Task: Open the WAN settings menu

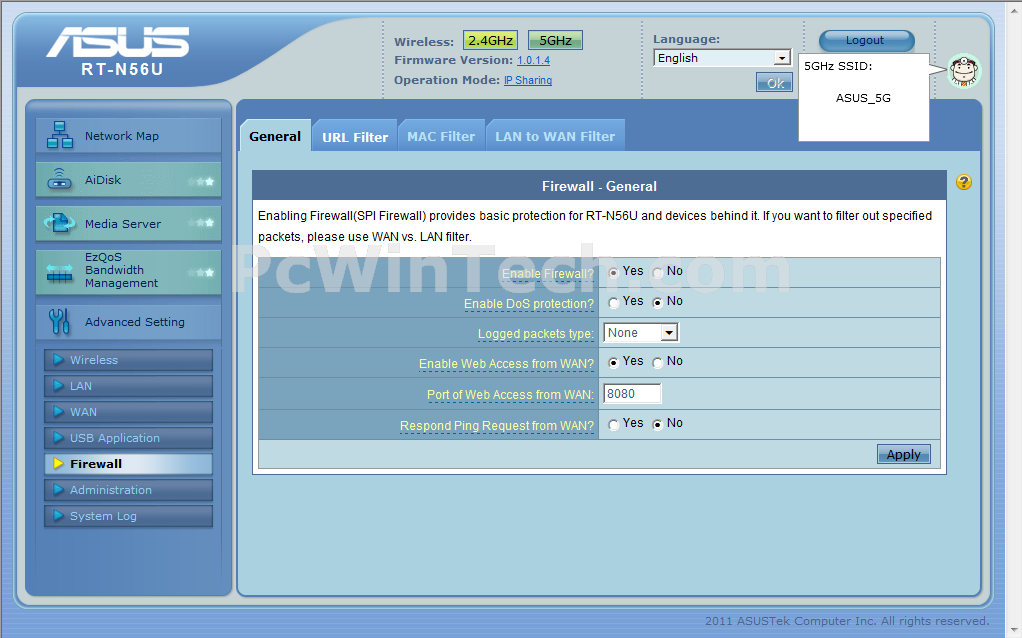Action: click(128, 412)
